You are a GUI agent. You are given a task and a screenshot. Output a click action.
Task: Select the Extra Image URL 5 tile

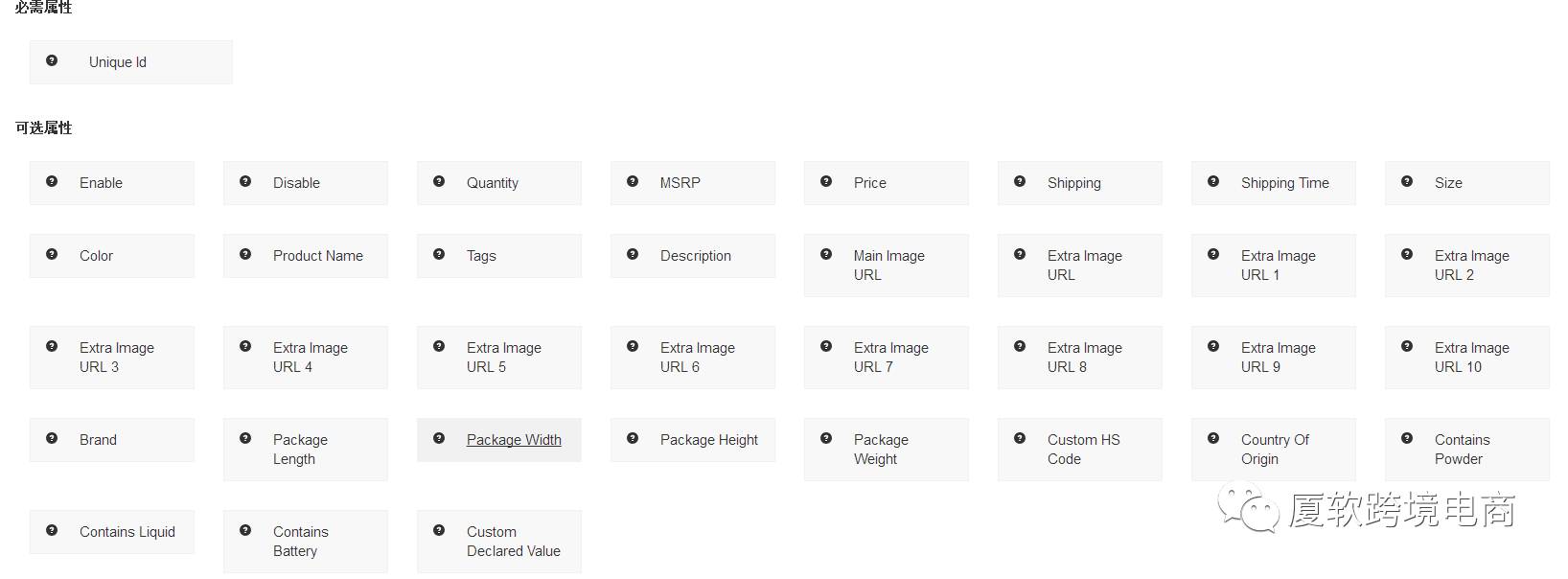[x=499, y=358]
